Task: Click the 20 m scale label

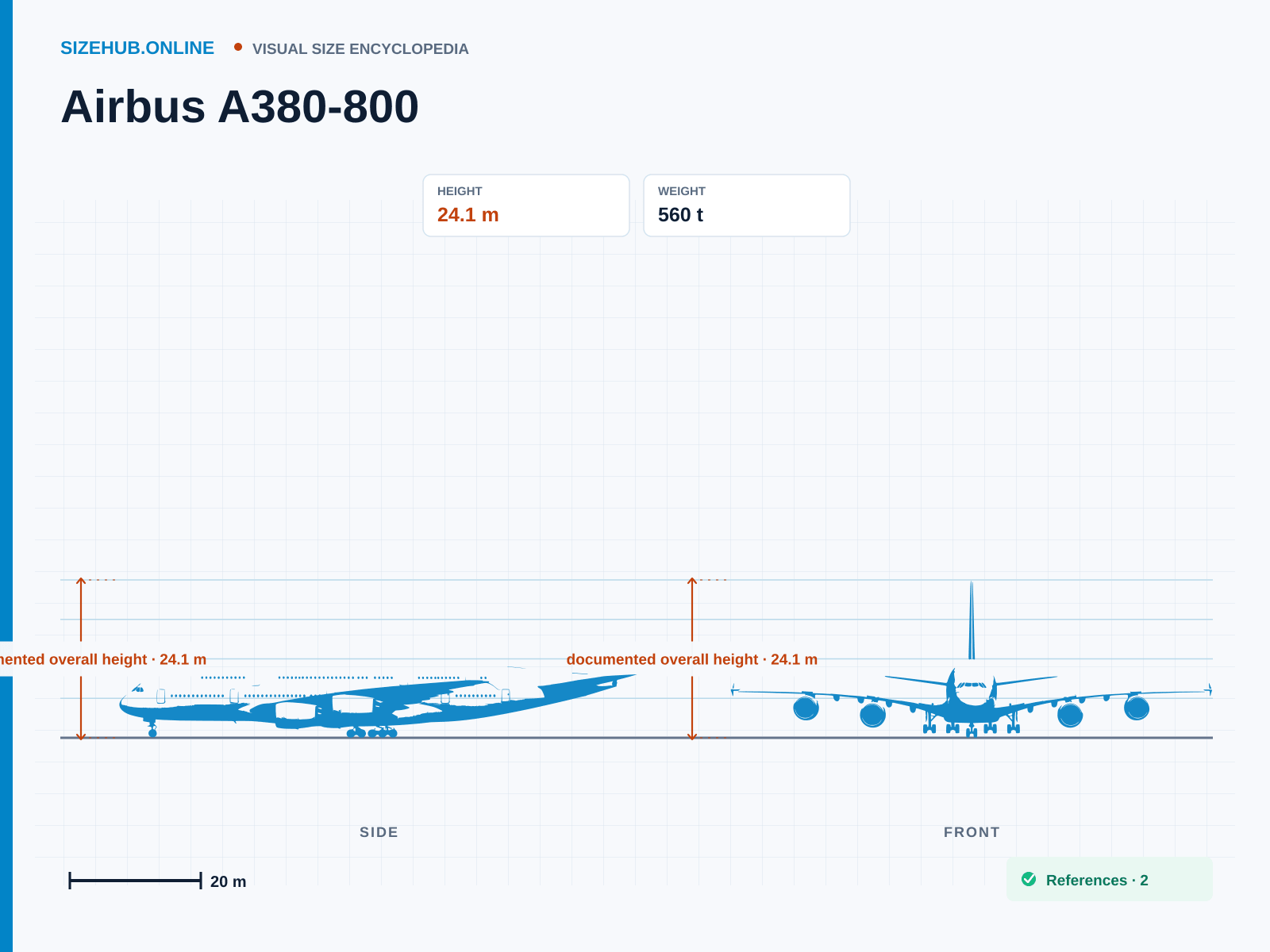Action: click(x=229, y=881)
